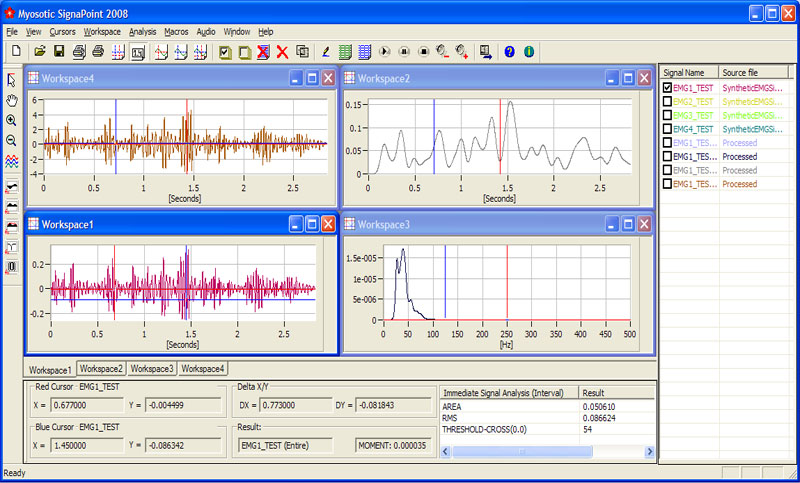Click the blue cursor line in the Workspace3 spectrum
Screen dimensions: 800x483
coord(445,282)
